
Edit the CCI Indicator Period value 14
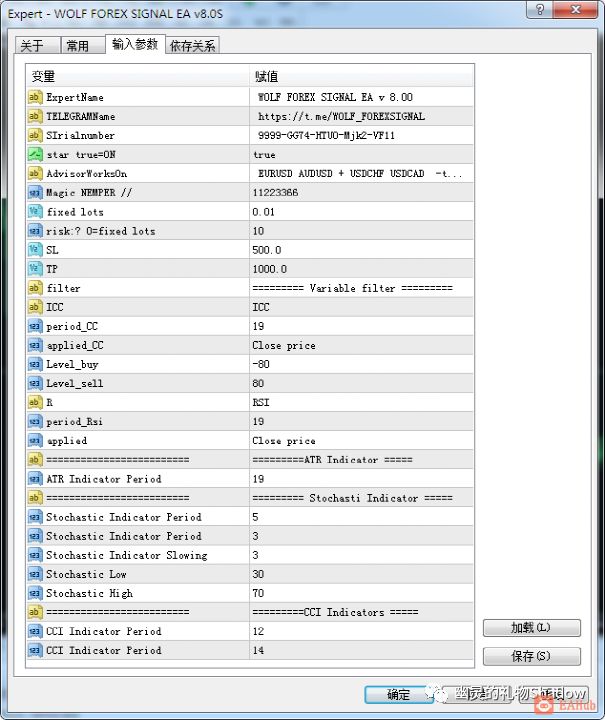tap(361, 650)
